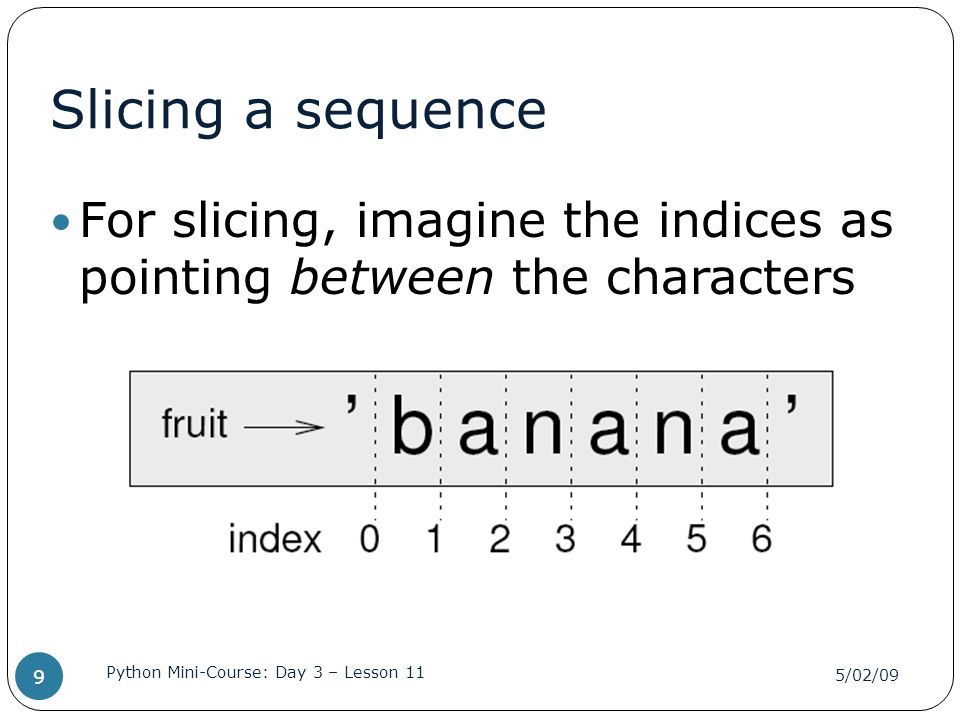Click index number 2 in diagram
This screenshot has height=720, width=960.
[500, 539]
